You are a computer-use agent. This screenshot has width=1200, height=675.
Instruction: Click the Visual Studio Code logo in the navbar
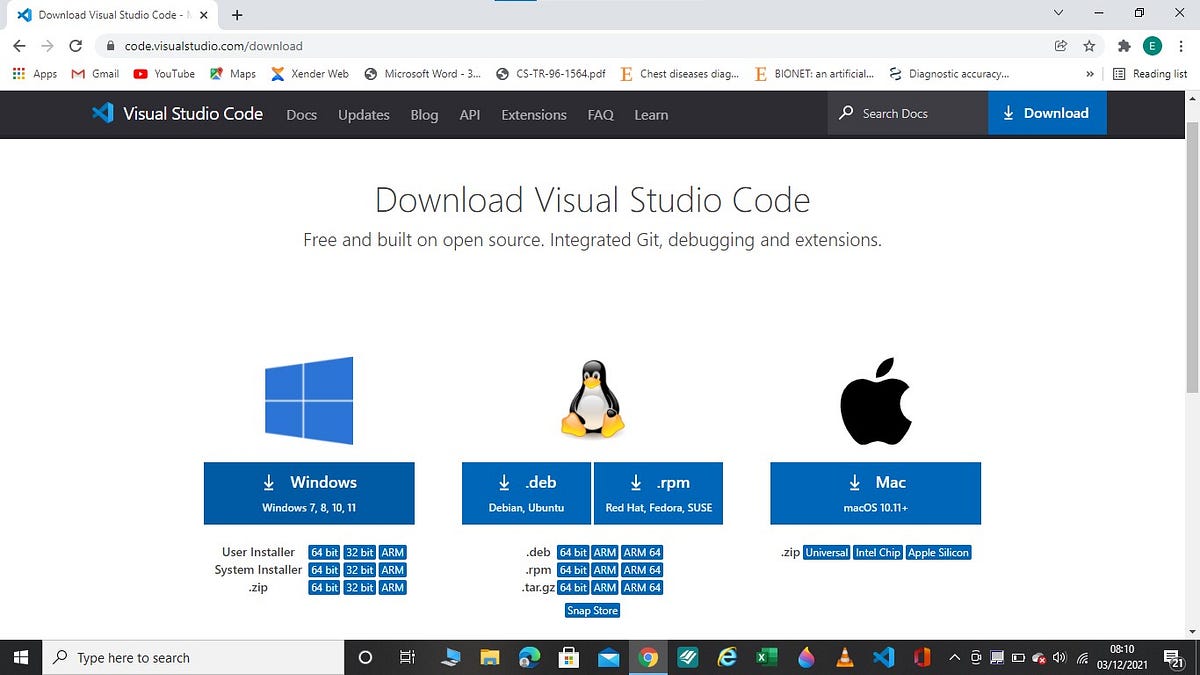(x=103, y=114)
